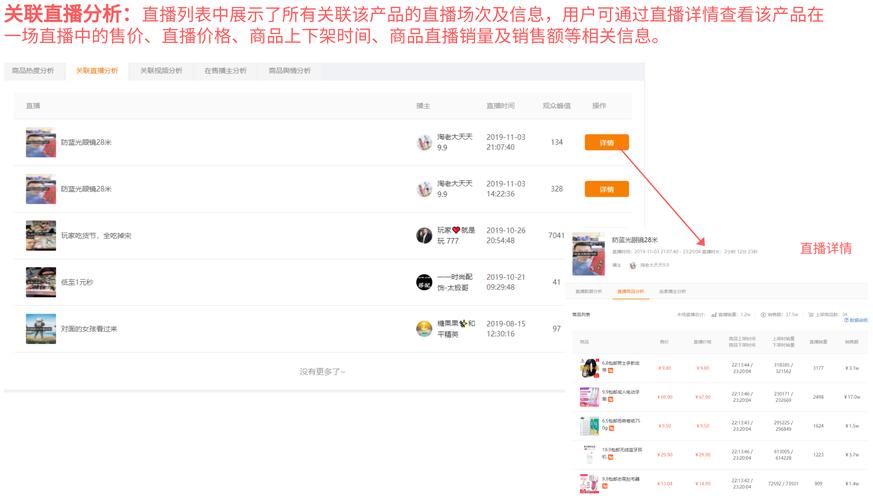Switch to the 商品舆情分析 tab
The height and width of the screenshot is (500, 873).
290,71
